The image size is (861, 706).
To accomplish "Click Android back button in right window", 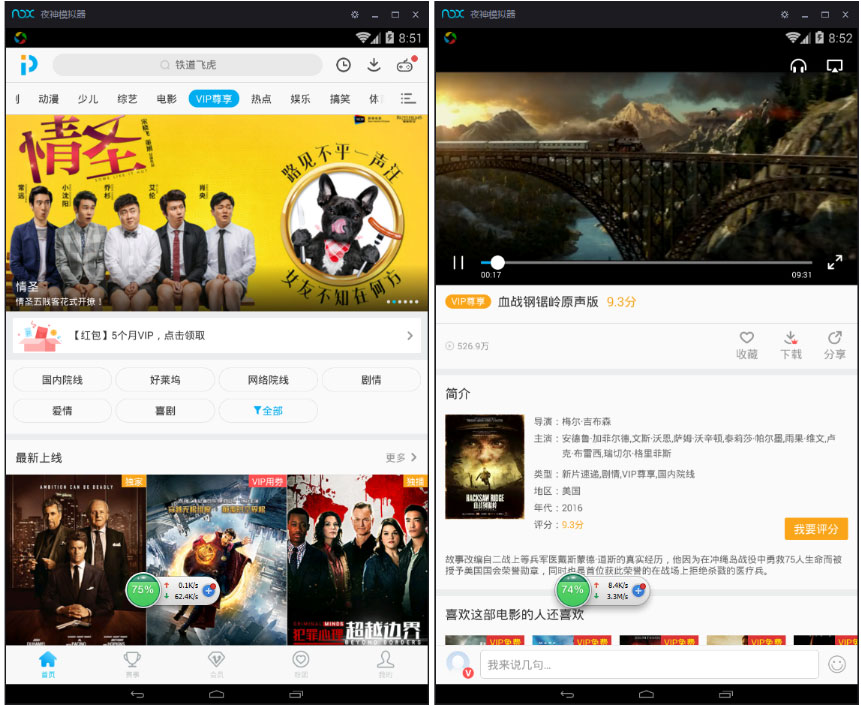I will (567, 694).
